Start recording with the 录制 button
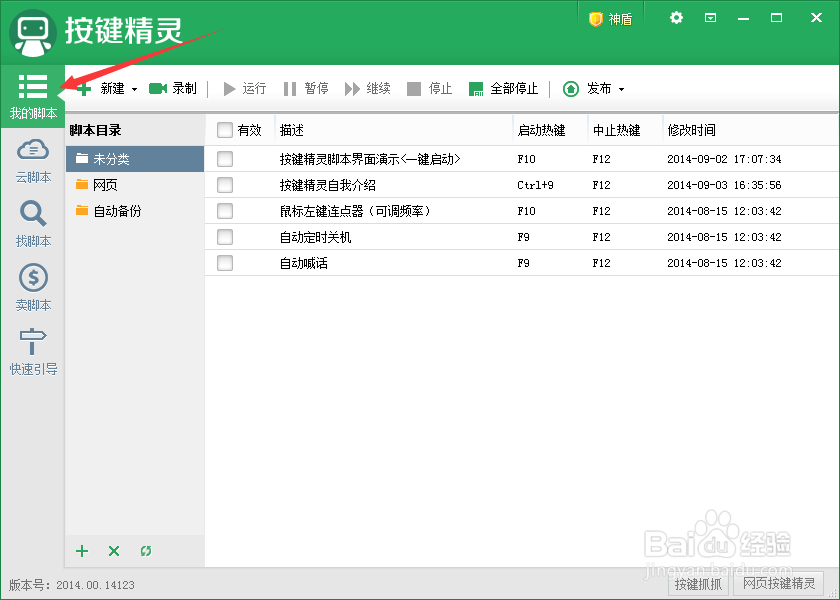This screenshot has height=600, width=840. point(172,88)
